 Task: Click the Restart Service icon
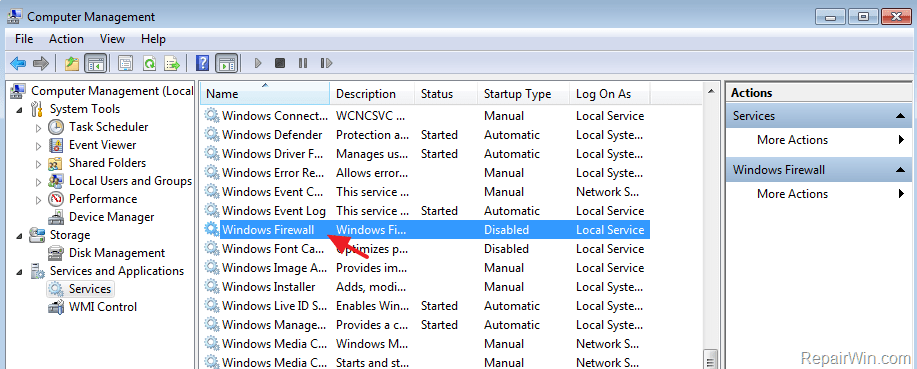coord(326,63)
